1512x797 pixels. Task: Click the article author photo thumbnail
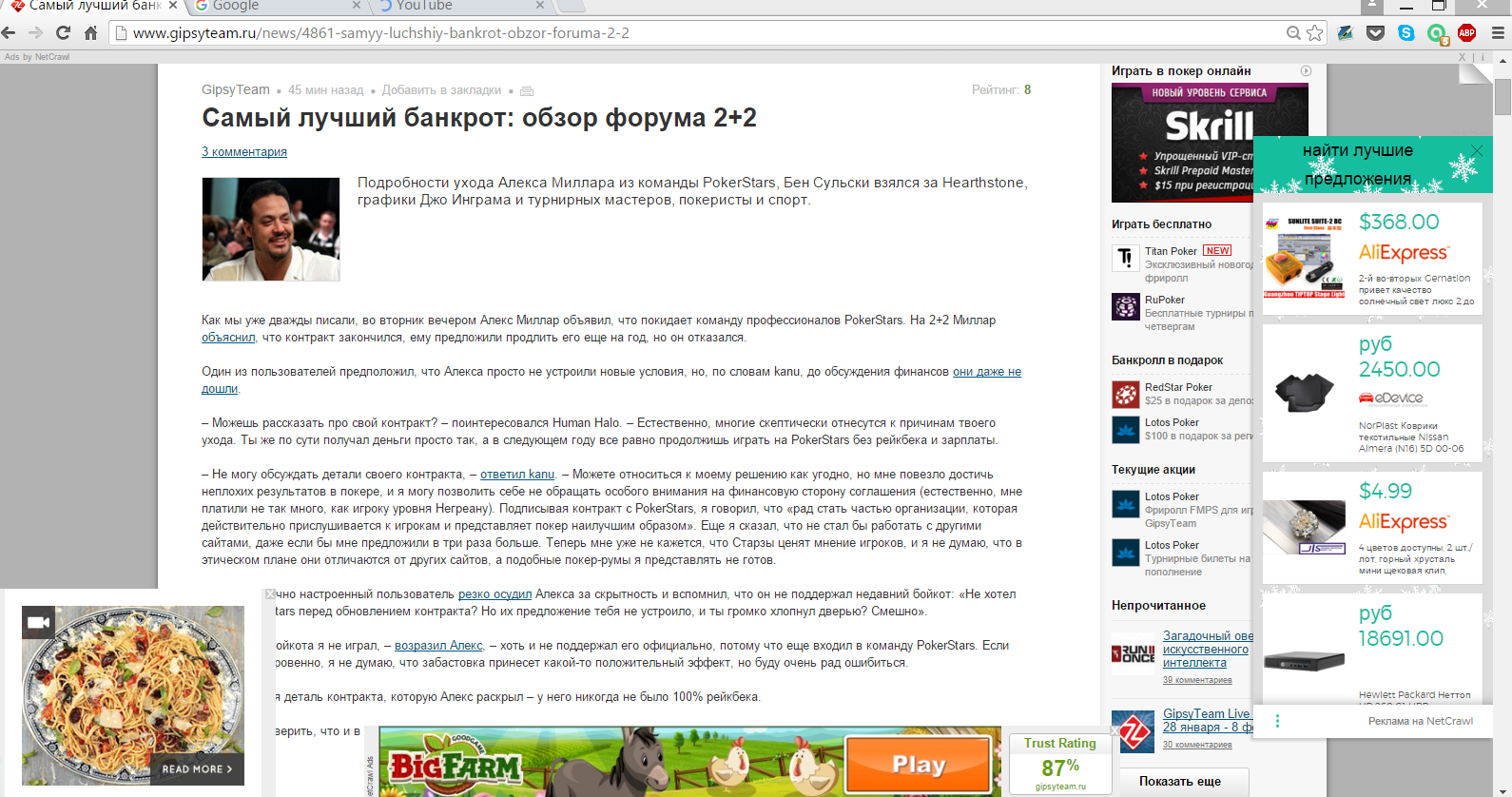(x=271, y=229)
